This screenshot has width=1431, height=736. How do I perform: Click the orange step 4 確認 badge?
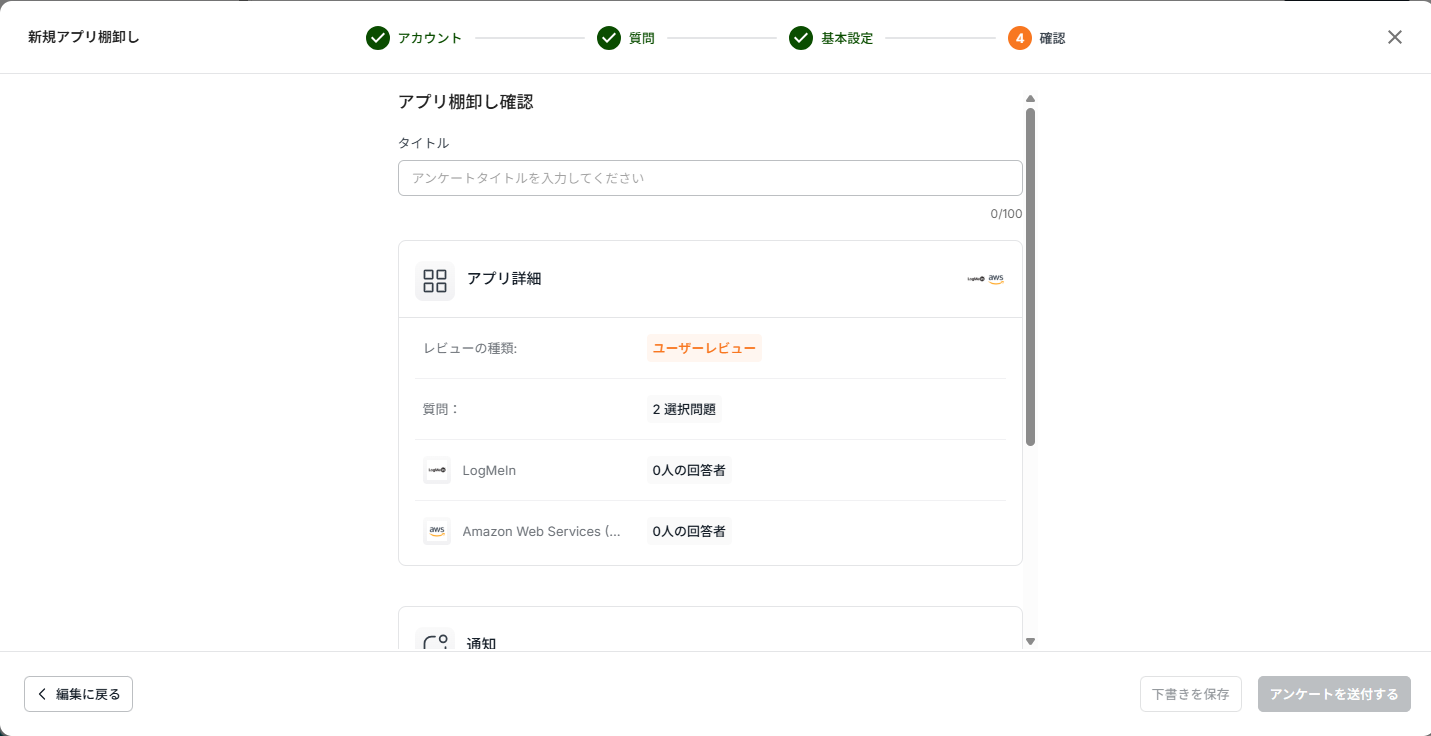1019,38
